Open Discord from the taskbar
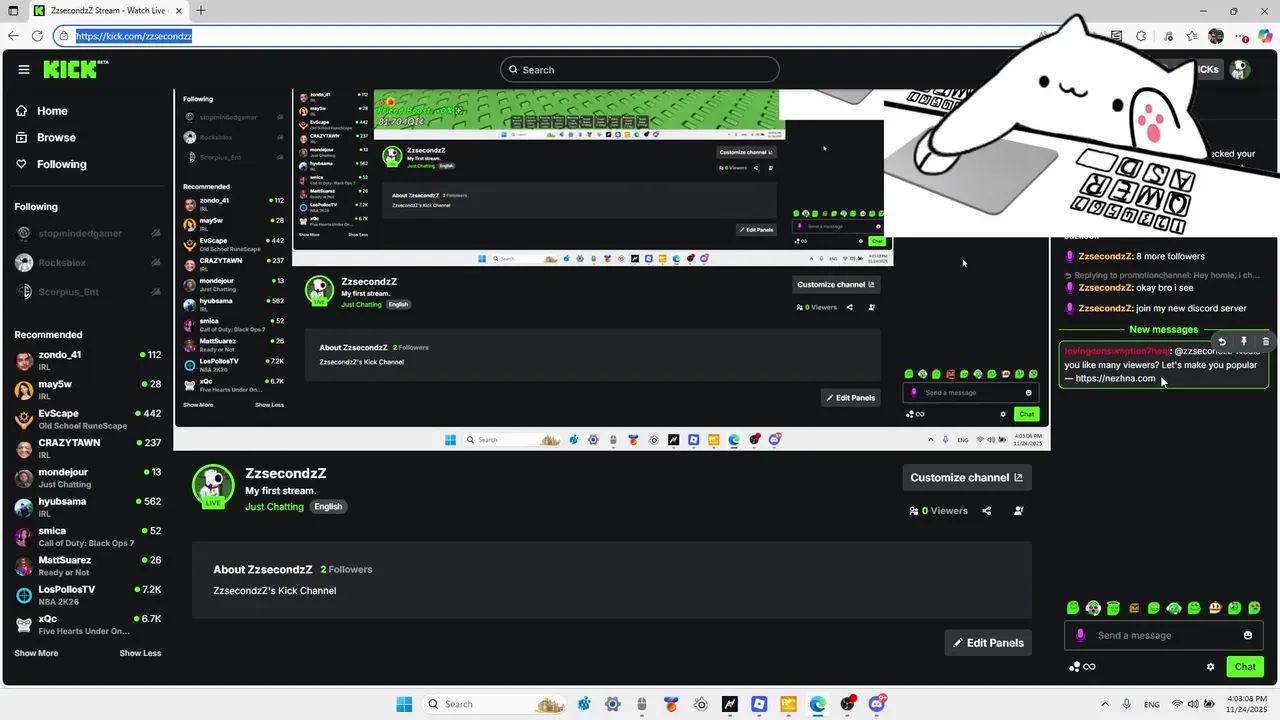 click(x=878, y=704)
